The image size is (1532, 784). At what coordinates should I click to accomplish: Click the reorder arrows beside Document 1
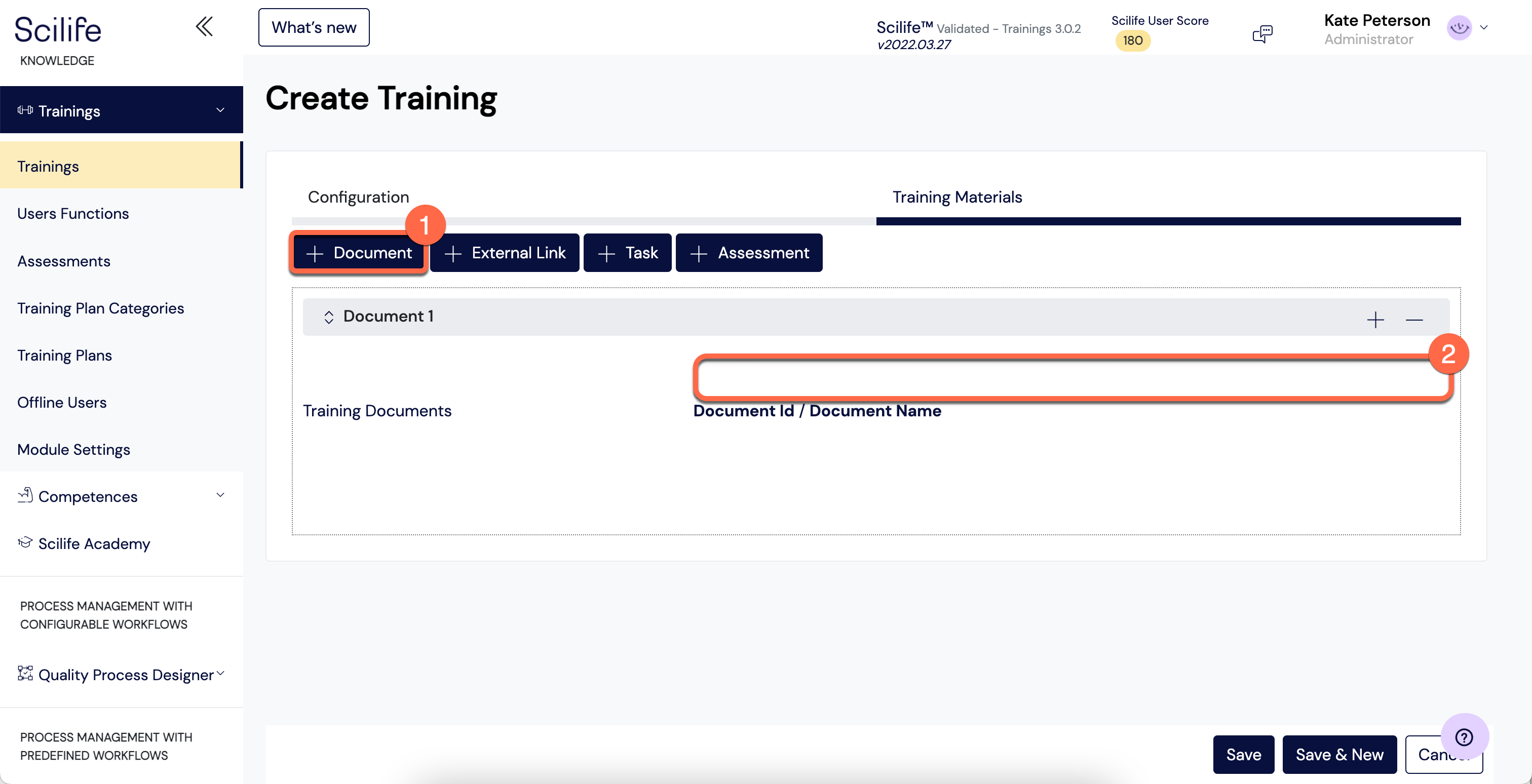pos(329,317)
